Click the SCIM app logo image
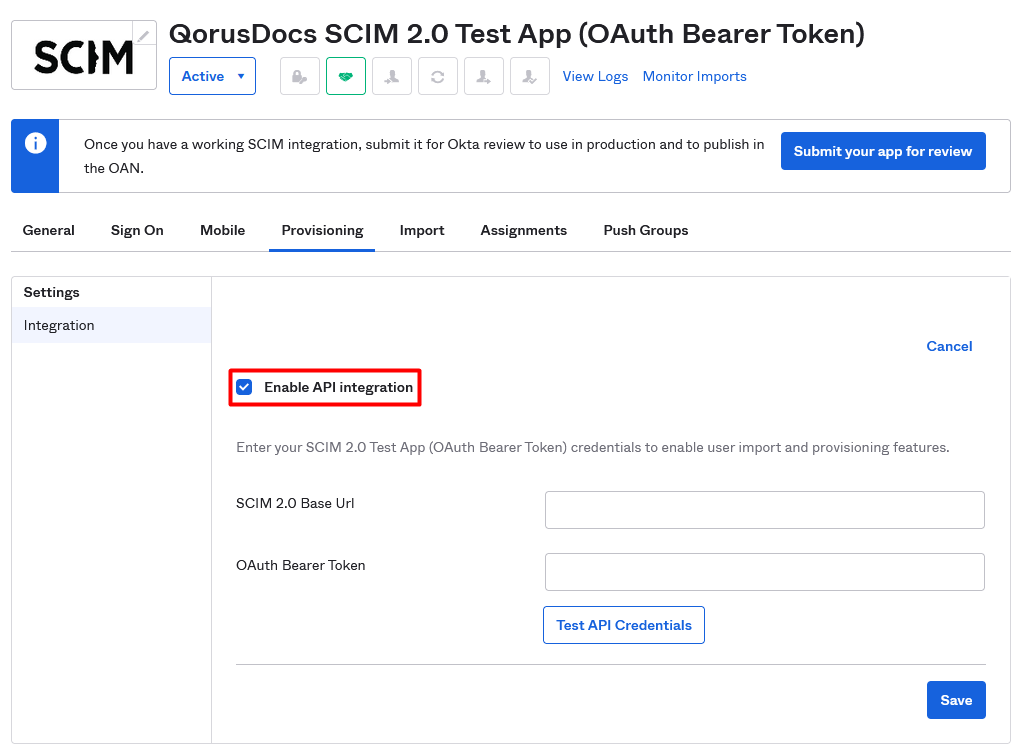The width and height of the screenshot is (1017, 756). pyautogui.click(x=84, y=56)
